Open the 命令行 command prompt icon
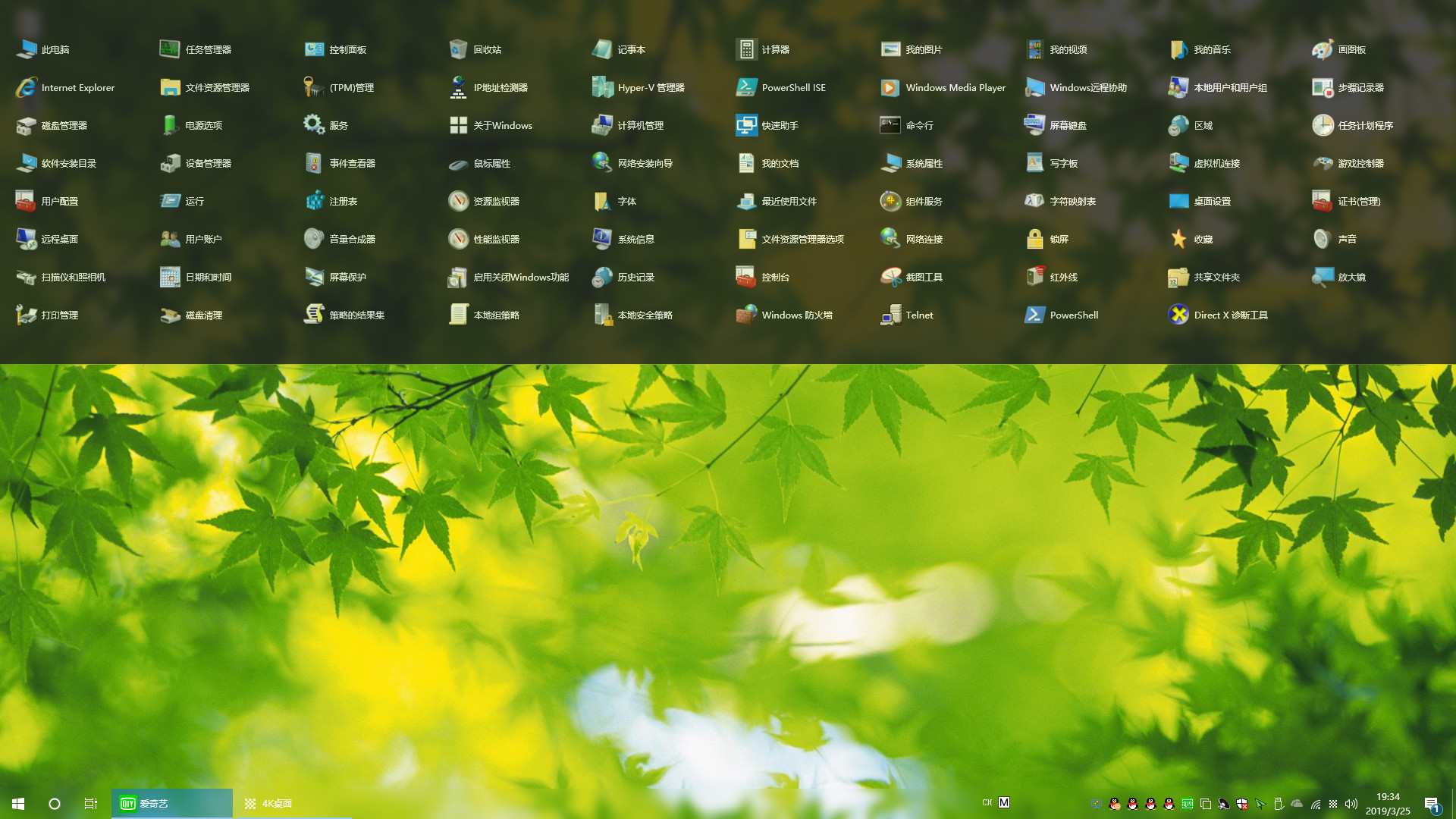Image resolution: width=1456 pixels, height=819 pixels. [890, 125]
